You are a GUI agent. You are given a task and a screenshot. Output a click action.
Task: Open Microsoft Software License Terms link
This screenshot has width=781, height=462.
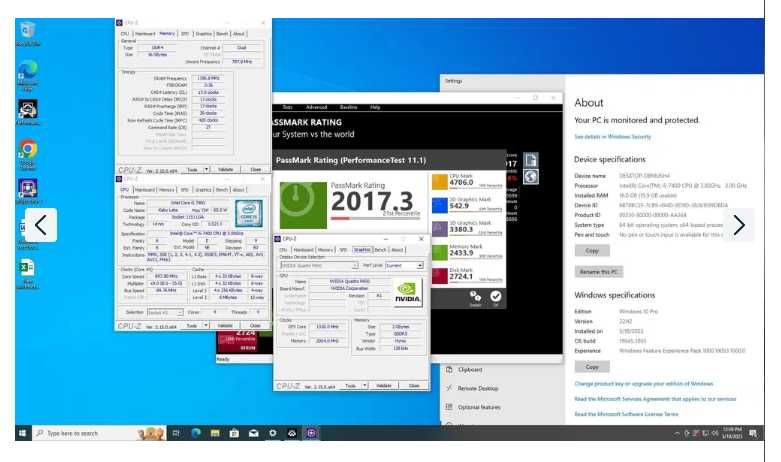[627, 414]
